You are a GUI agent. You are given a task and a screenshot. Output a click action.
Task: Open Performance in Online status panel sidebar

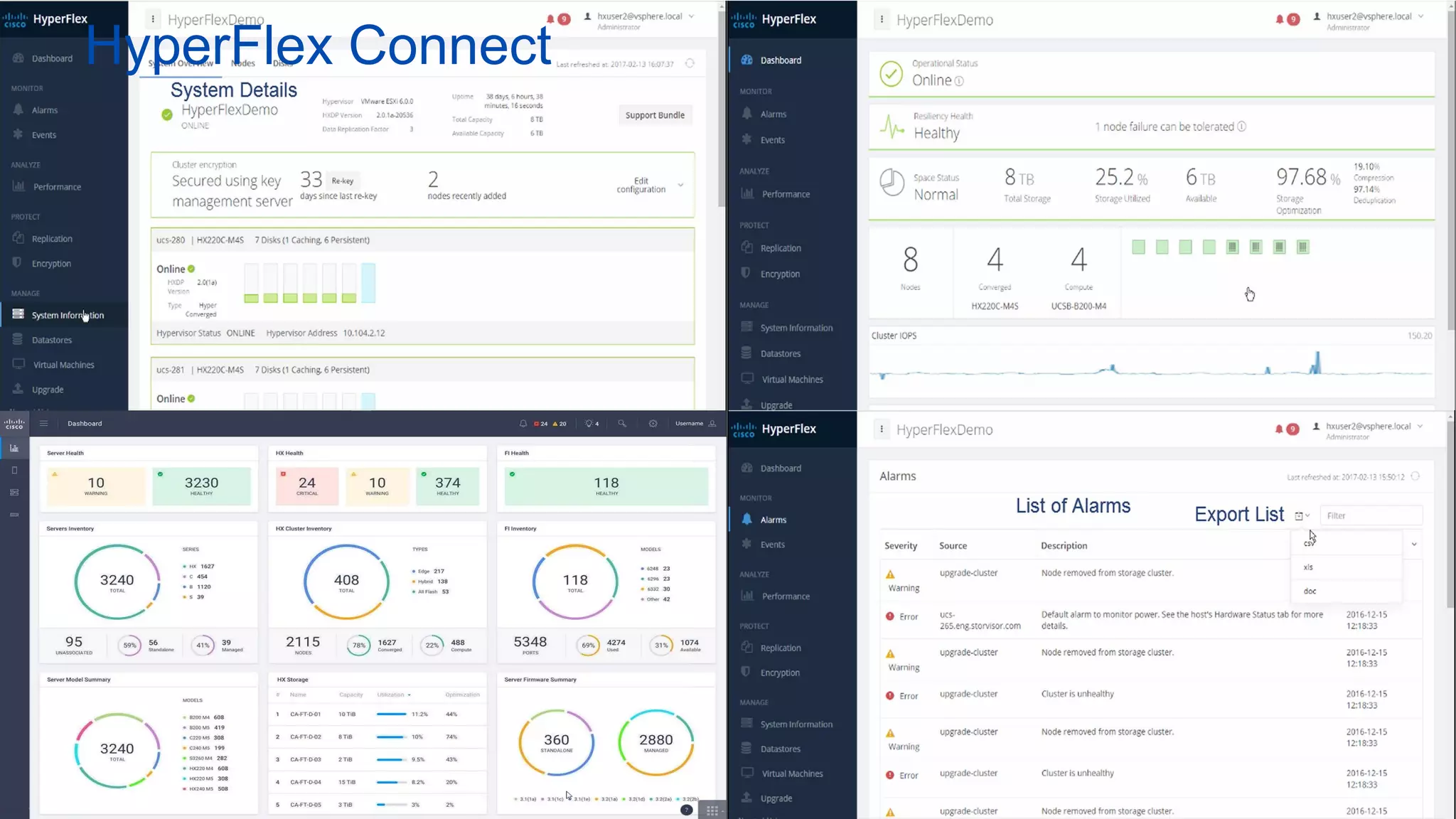(785, 194)
